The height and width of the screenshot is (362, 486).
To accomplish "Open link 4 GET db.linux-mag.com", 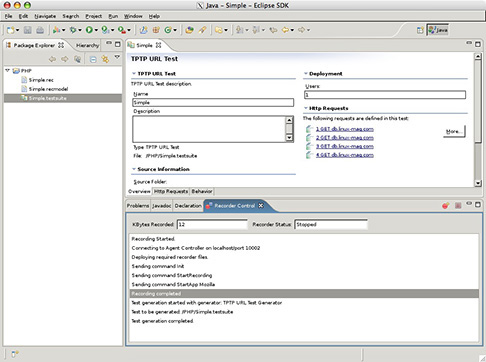I will click(345, 155).
